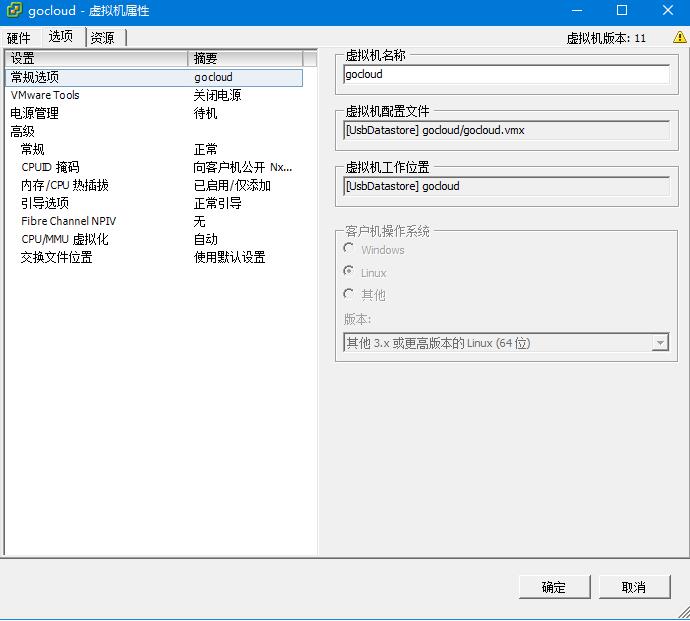This screenshot has width=690, height=621.
Task: Select the Linux radio button
Action: pos(349,272)
